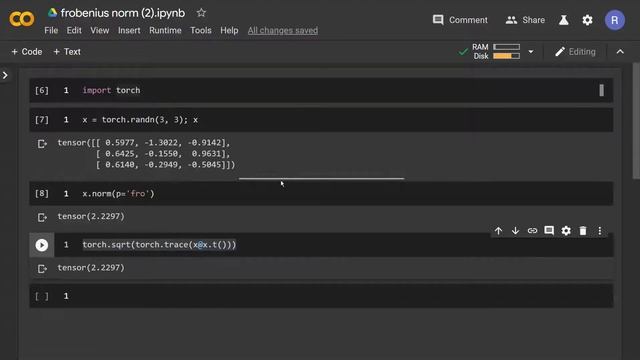Open the Colab logo home link
The image size is (640, 360).
pyautogui.click(x=22, y=19)
